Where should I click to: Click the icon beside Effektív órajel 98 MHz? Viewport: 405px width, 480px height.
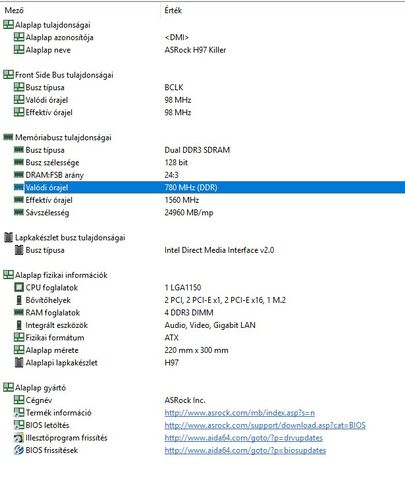click(19, 112)
